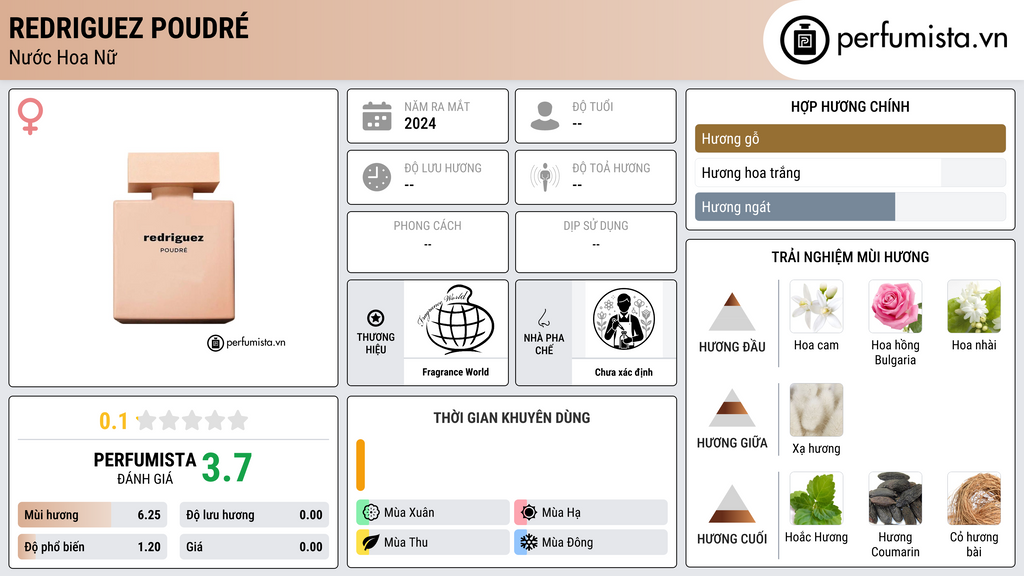The height and width of the screenshot is (576, 1024).
Task: Click the green 3.7 Perfumista score
Action: pyautogui.click(x=227, y=468)
